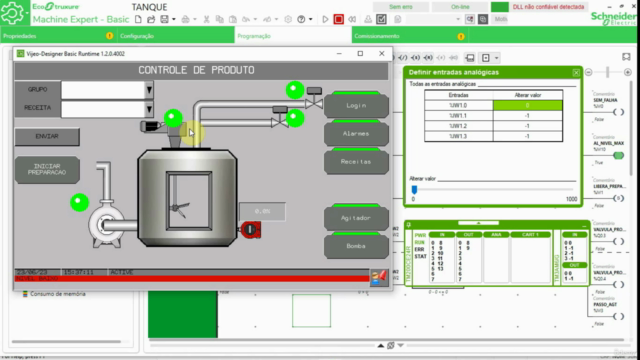Click the Copy icon in toolbar

click(220, 19)
